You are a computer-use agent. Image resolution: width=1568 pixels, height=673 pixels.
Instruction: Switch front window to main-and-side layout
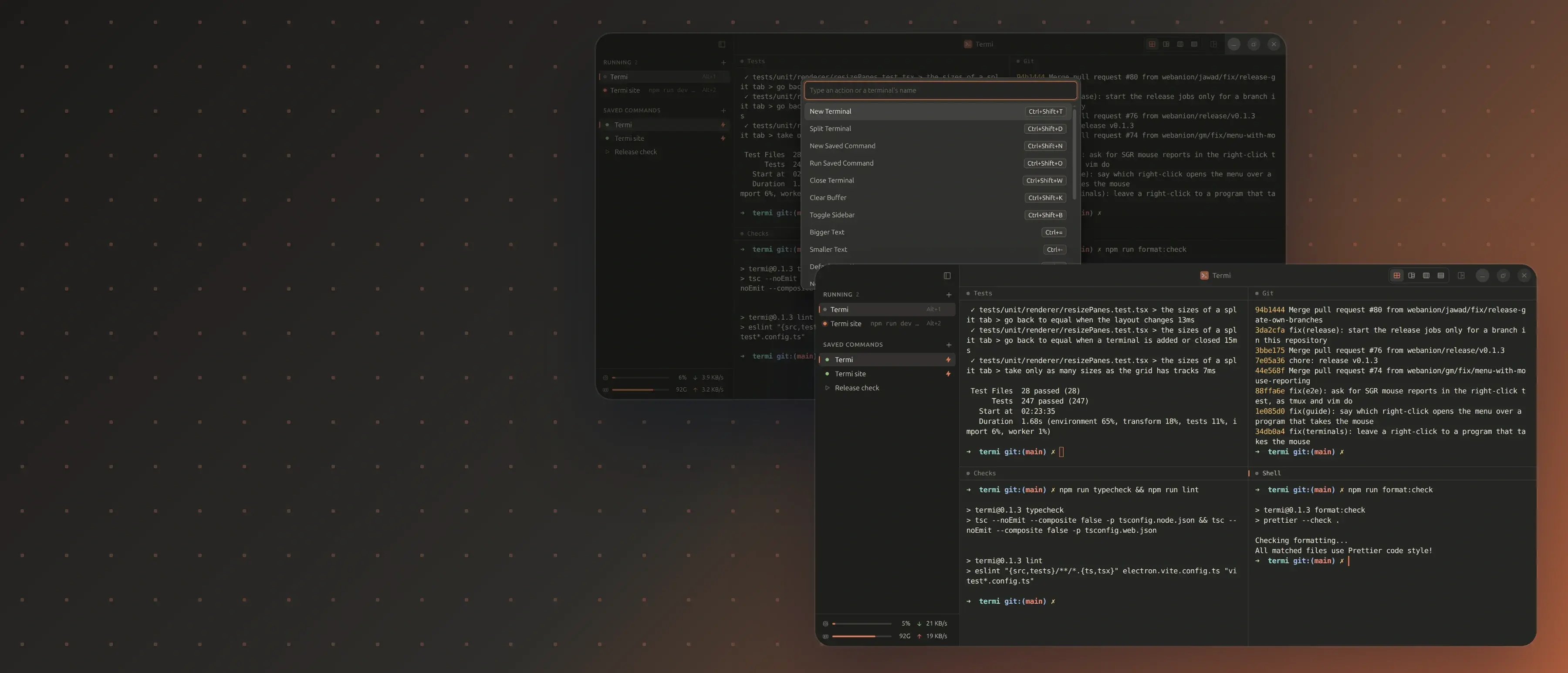pyautogui.click(x=1412, y=276)
